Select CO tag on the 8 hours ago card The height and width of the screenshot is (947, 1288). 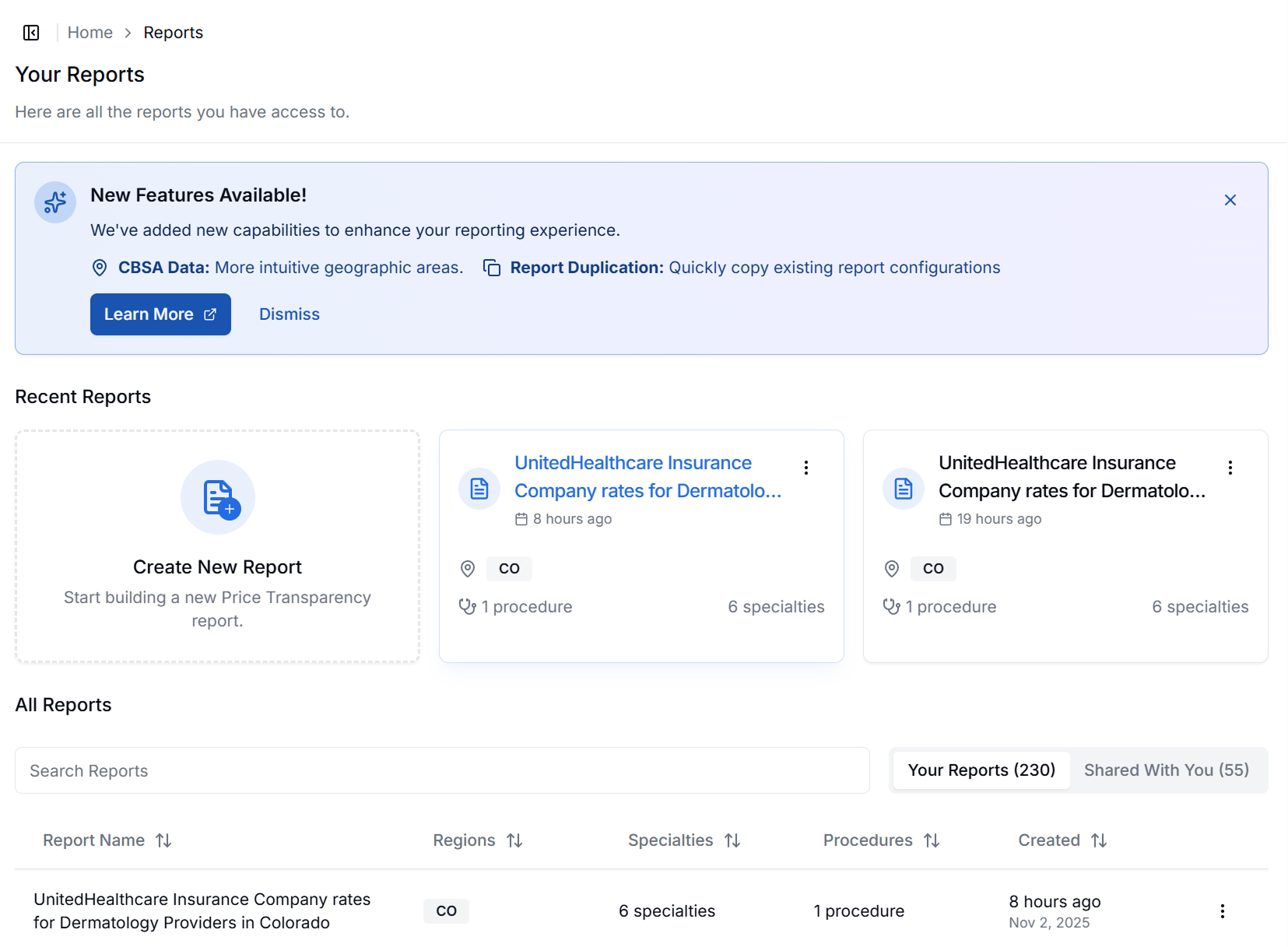click(x=509, y=569)
